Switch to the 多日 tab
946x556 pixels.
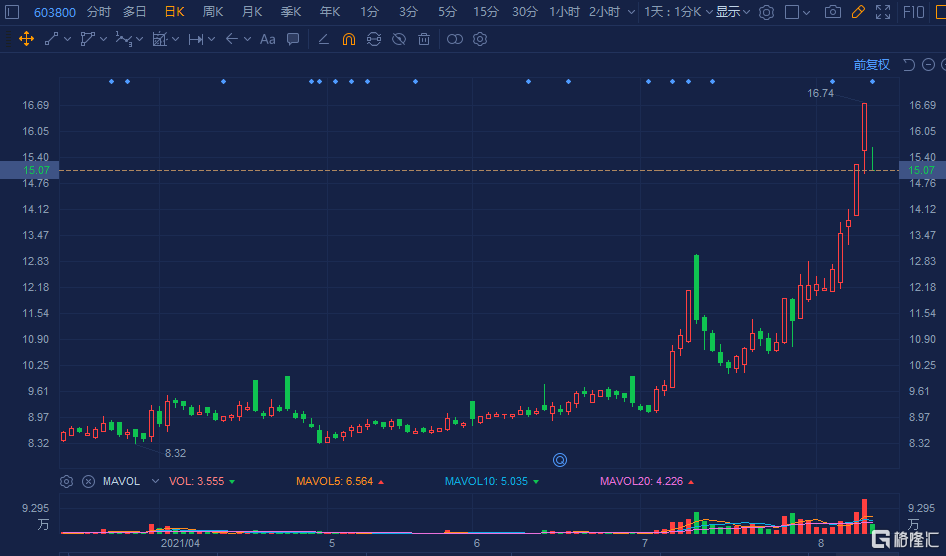coord(135,12)
